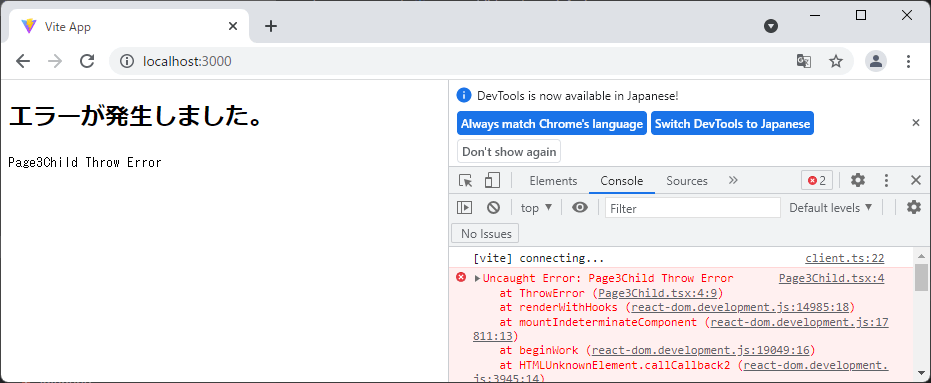Click the browser back arrow

(x=23, y=61)
